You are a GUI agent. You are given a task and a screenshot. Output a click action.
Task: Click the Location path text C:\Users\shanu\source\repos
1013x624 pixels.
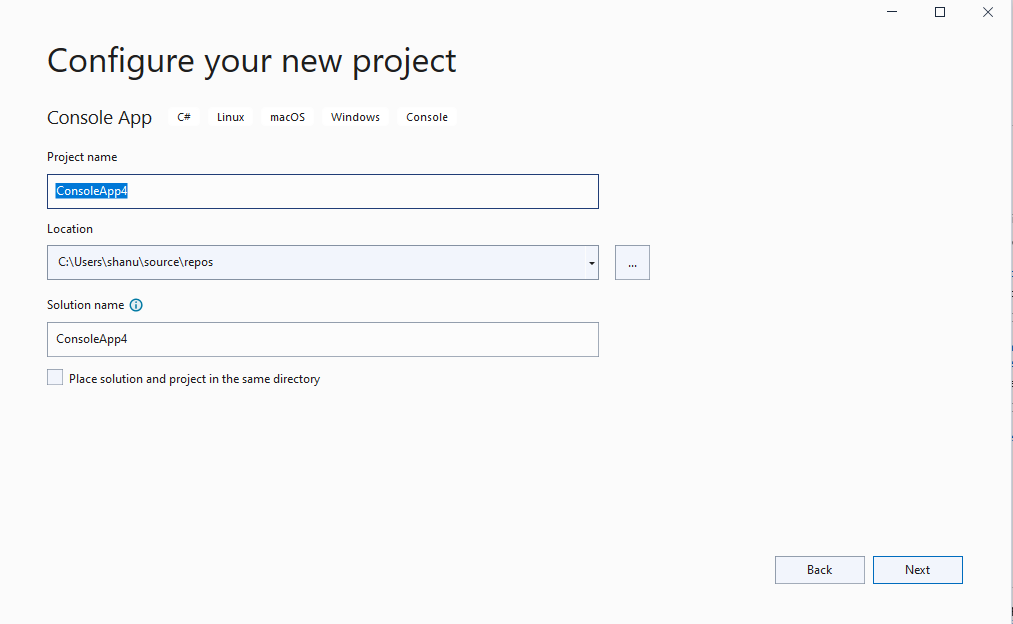136,262
